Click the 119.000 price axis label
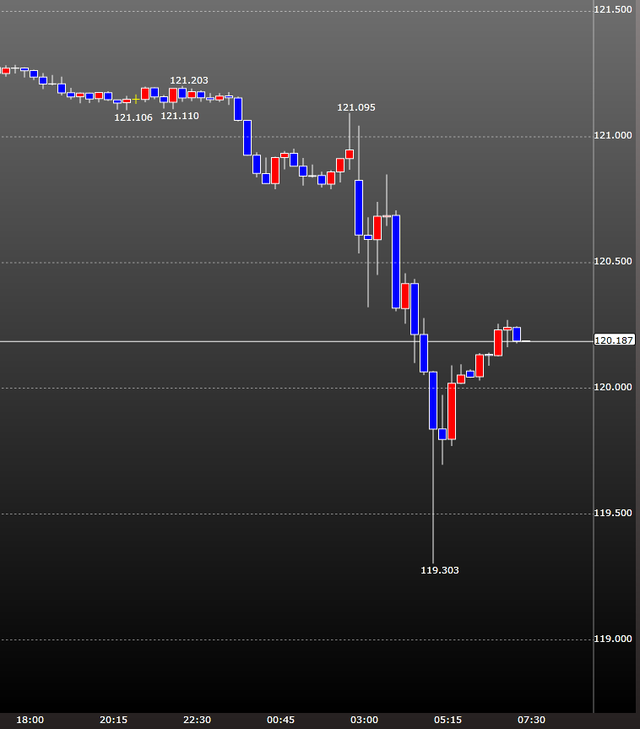 point(613,639)
